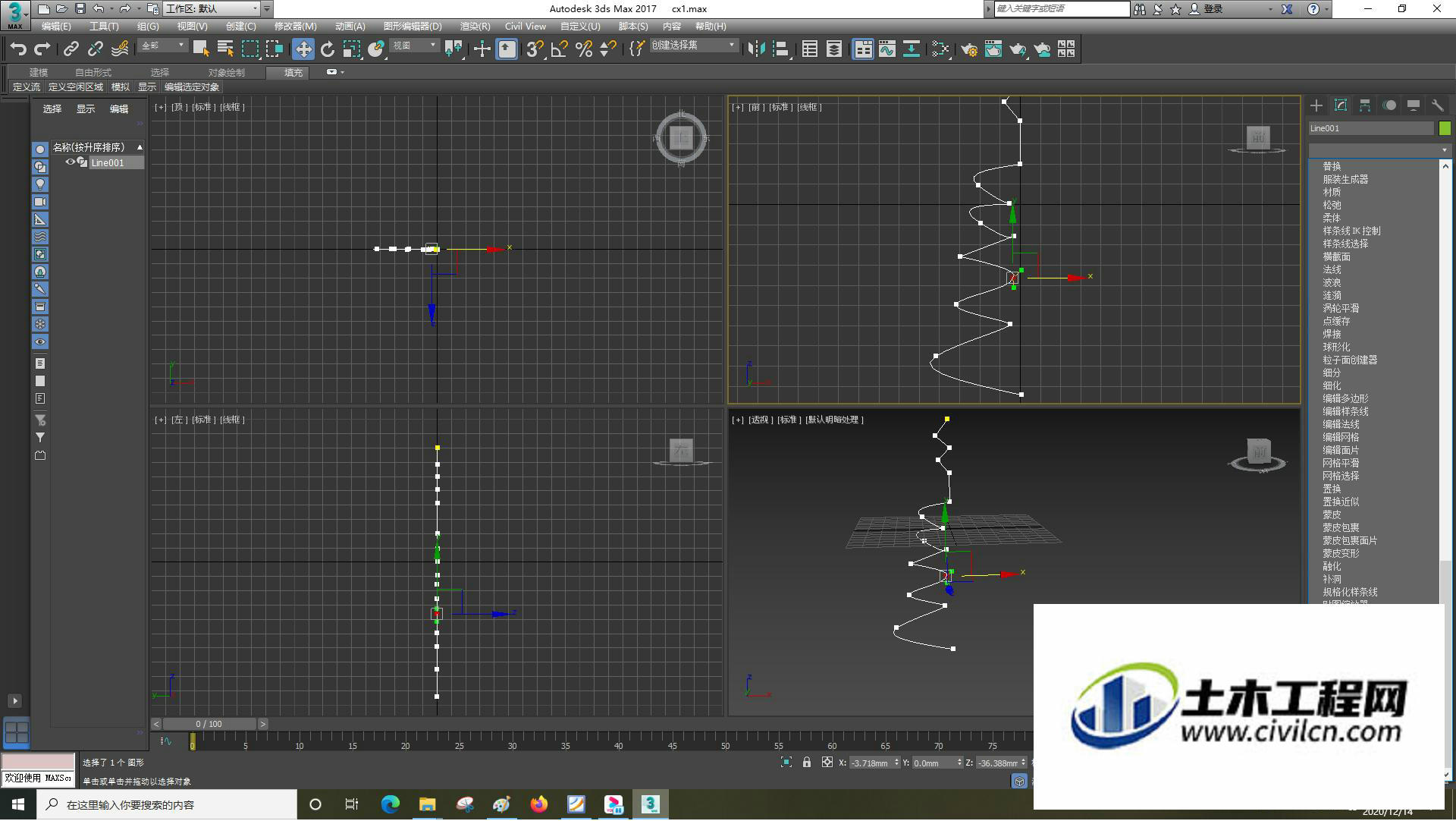Image resolution: width=1456 pixels, height=821 pixels.
Task: Open the Schematic View icon
Action: (x=912, y=49)
